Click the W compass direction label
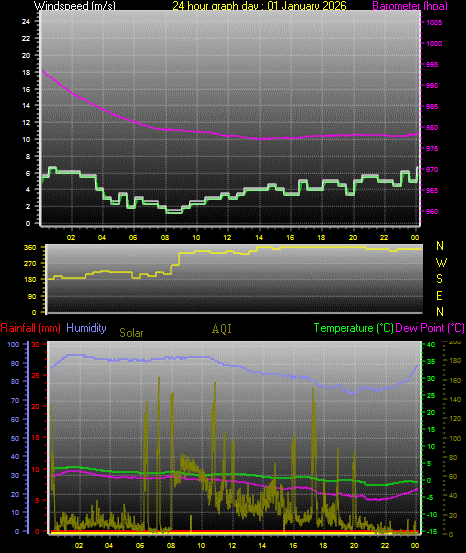Viewport: 466px width, 553px height. pos(441,262)
